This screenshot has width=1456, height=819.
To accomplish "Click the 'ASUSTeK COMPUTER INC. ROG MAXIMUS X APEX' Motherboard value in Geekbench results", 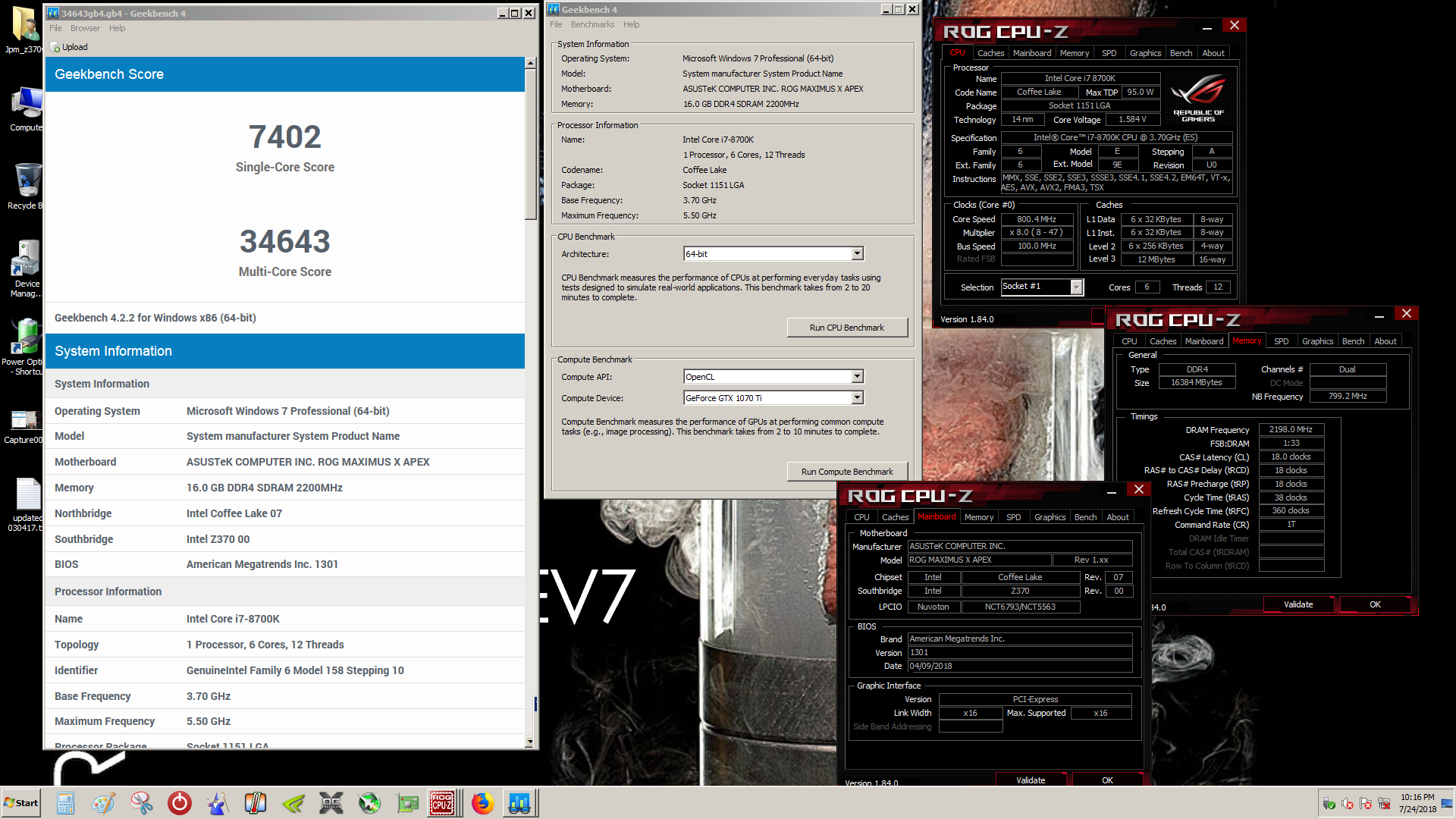I will point(308,462).
